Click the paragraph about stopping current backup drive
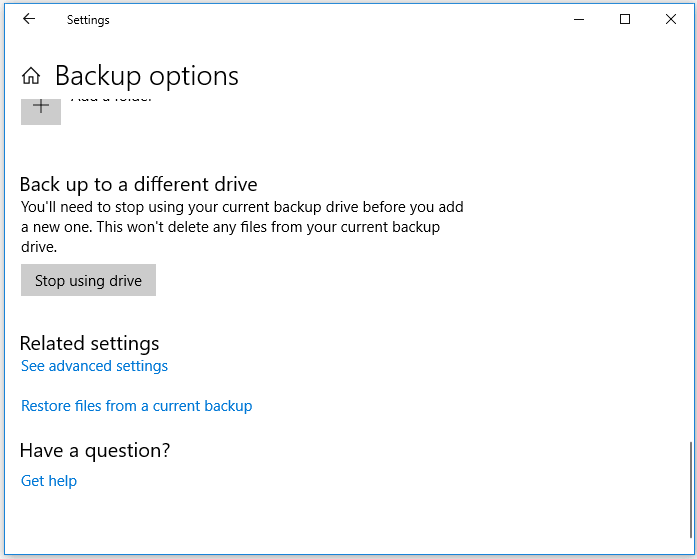697x559 pixels. point(241,227)
